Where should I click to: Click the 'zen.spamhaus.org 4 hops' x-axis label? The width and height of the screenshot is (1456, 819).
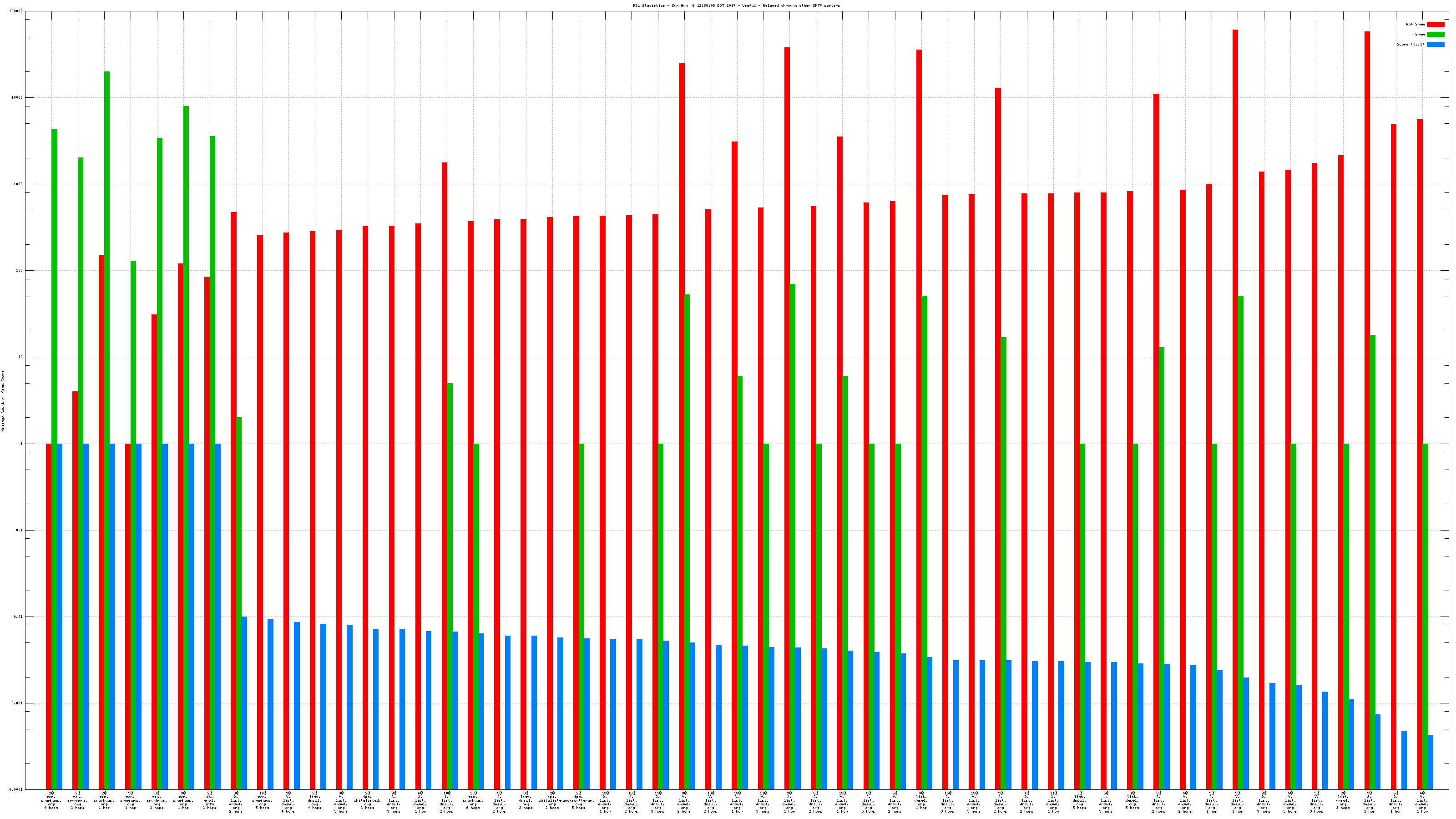51,800
